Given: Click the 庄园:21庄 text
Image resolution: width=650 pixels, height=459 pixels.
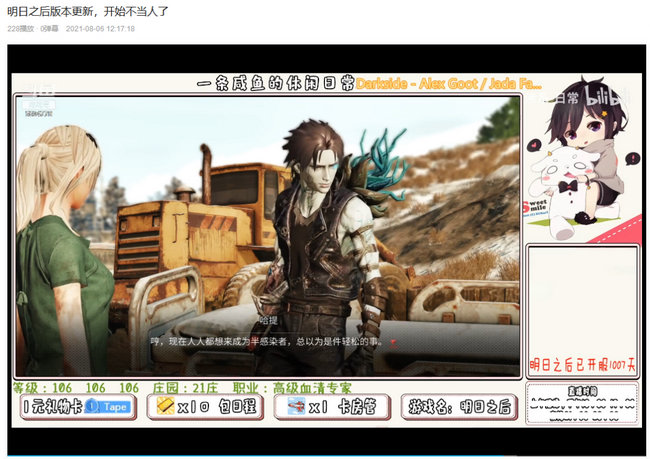Looking at the screenshot, I should pos(185,388).
